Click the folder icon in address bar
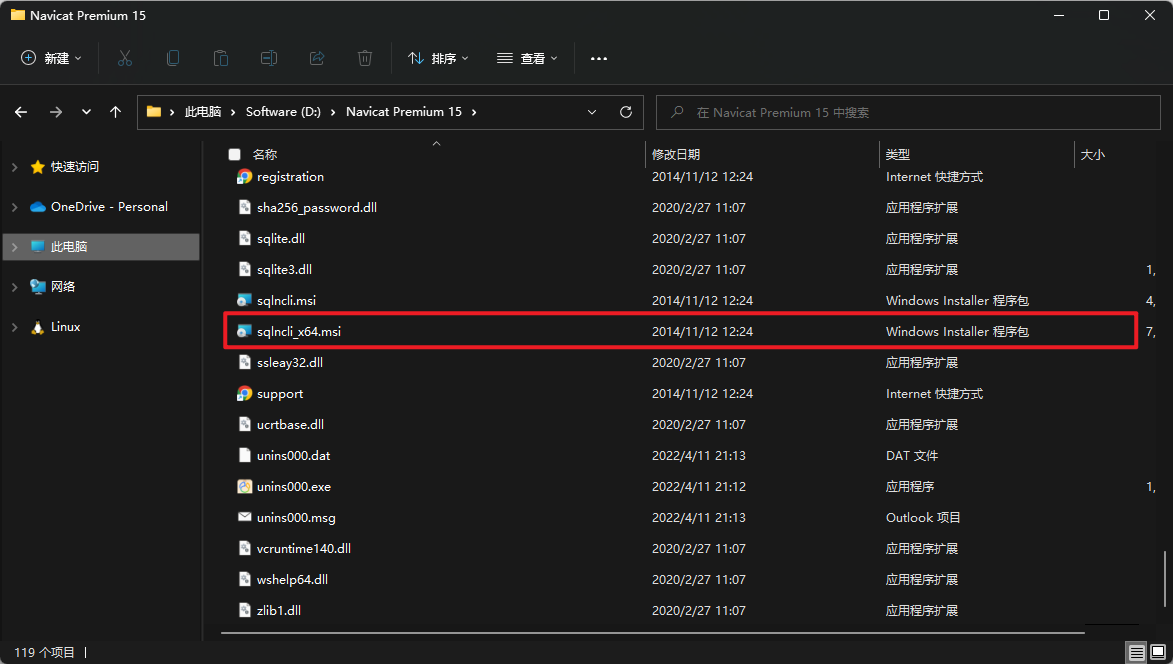This screenshot has height=664, width=1173. (154, 112)
